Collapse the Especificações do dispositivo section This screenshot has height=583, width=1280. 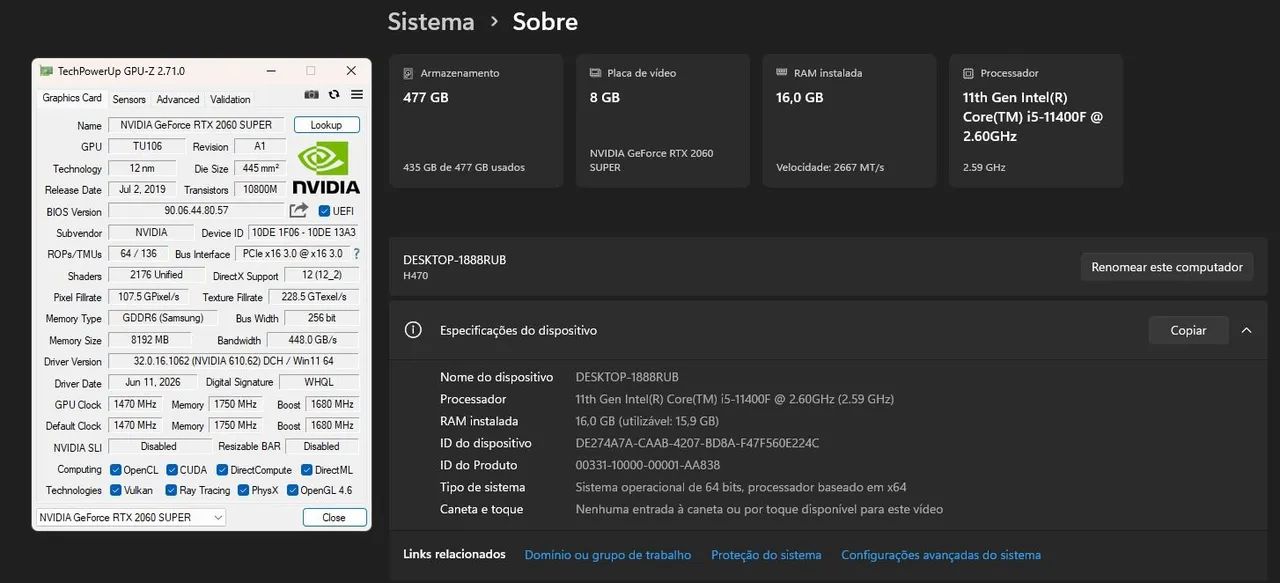1246,330
